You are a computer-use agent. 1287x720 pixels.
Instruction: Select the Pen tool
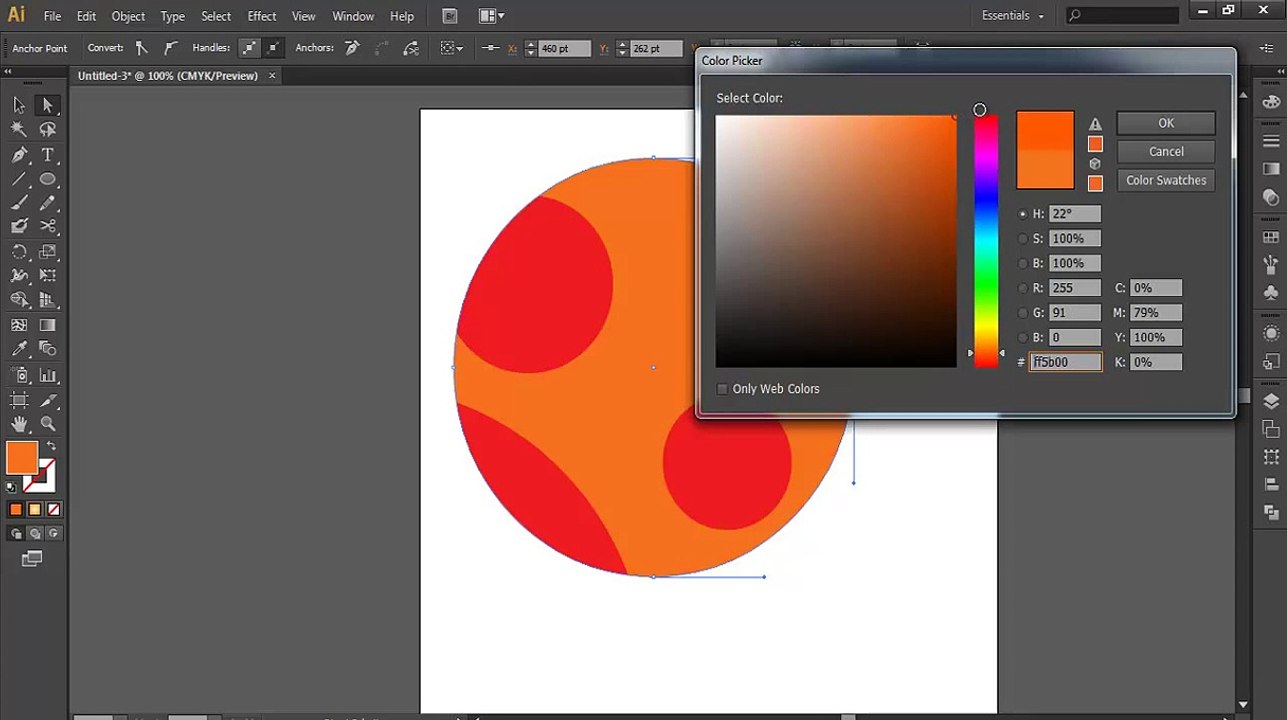coord(19,155)
